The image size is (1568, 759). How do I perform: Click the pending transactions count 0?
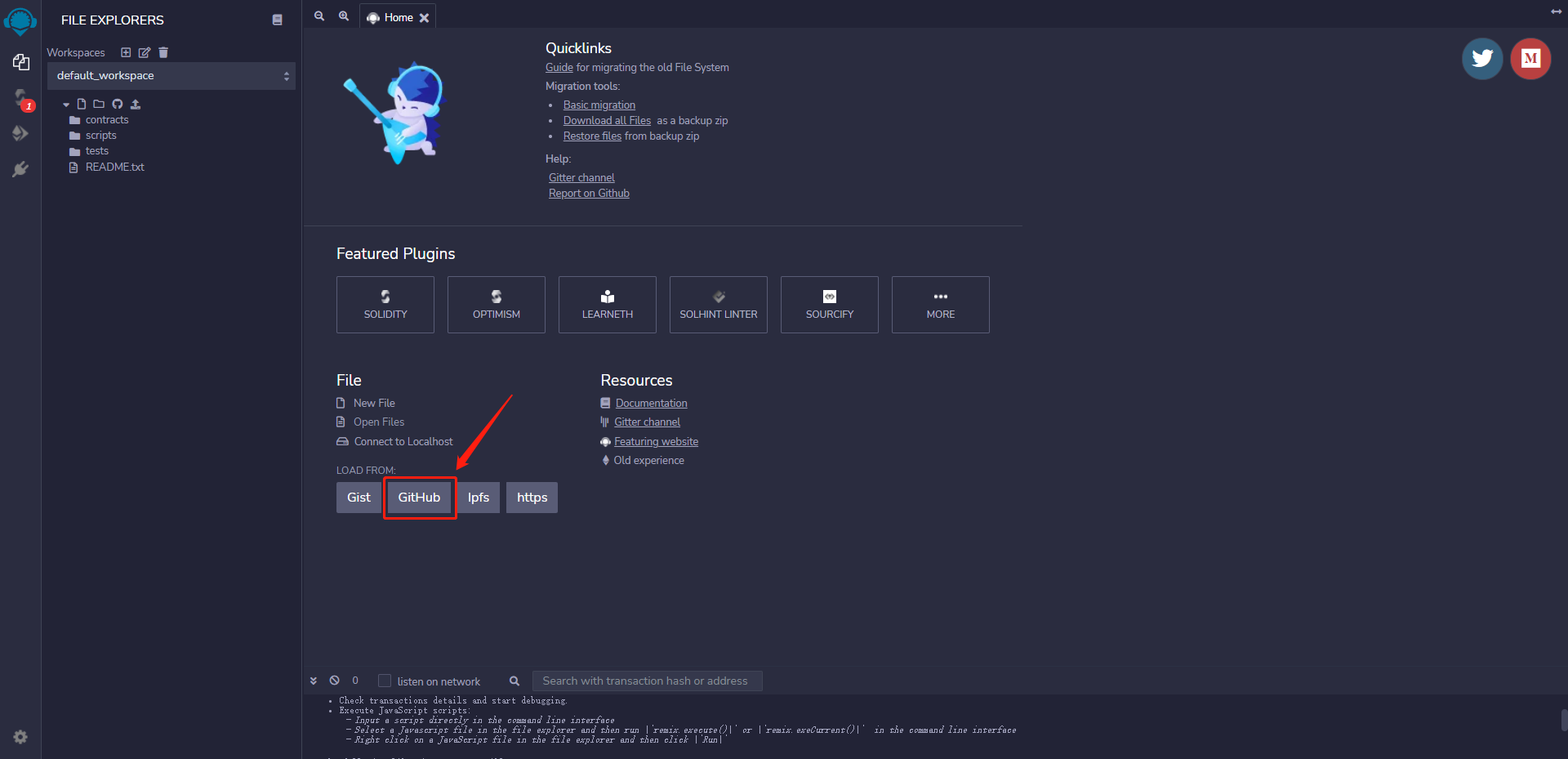(355, 681)
